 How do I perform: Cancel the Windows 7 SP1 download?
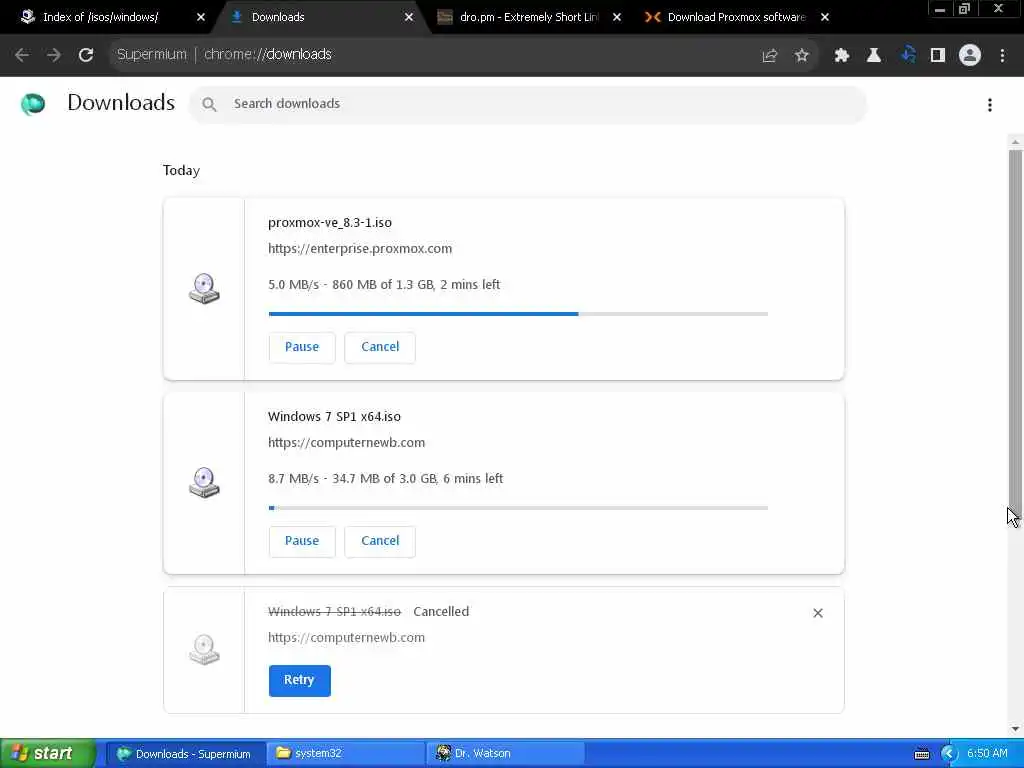coord(380,541)
